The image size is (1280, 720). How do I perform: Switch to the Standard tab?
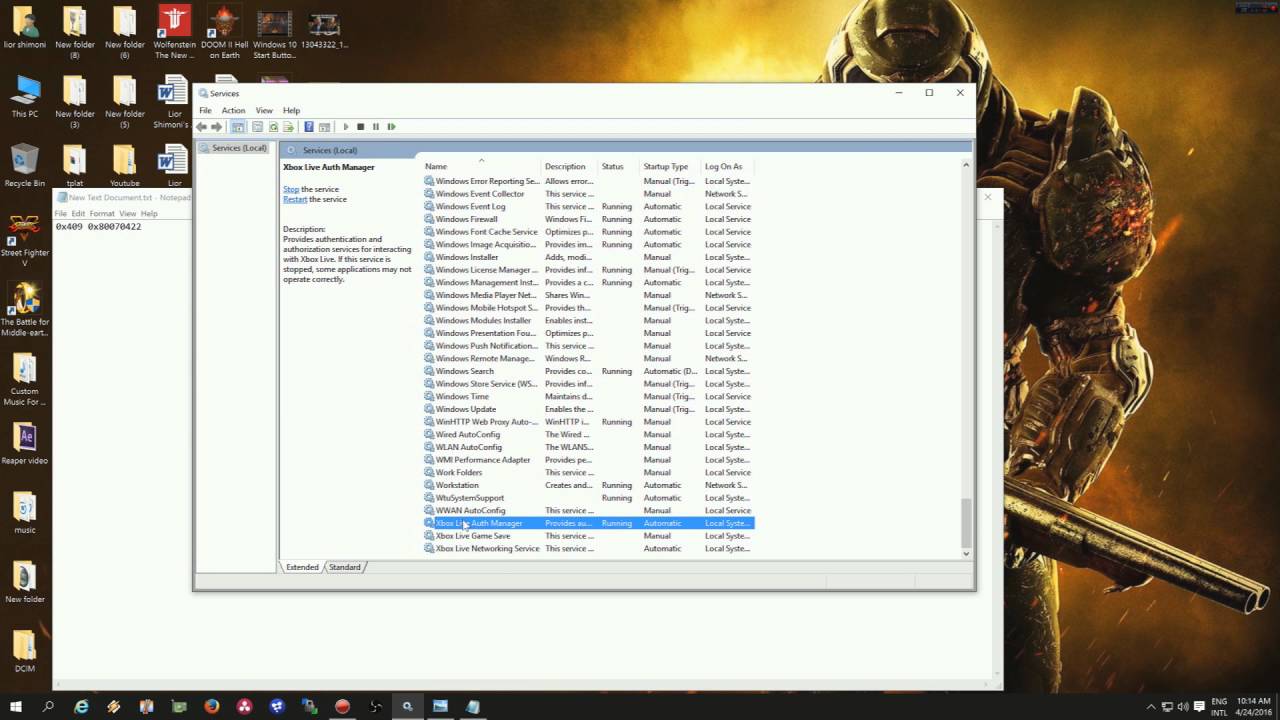(344, 567)
